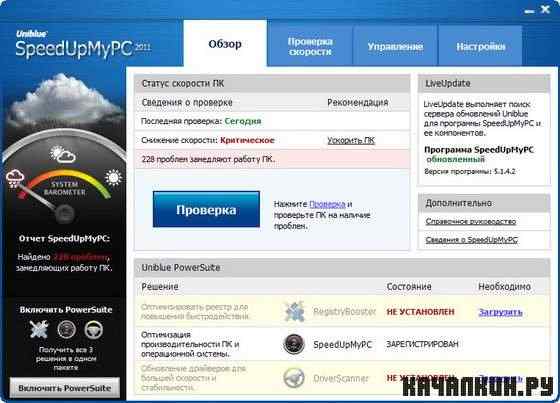The image size is (560, 403).
Task: Open the Настройки tab
Action: [x=480, y=46]
